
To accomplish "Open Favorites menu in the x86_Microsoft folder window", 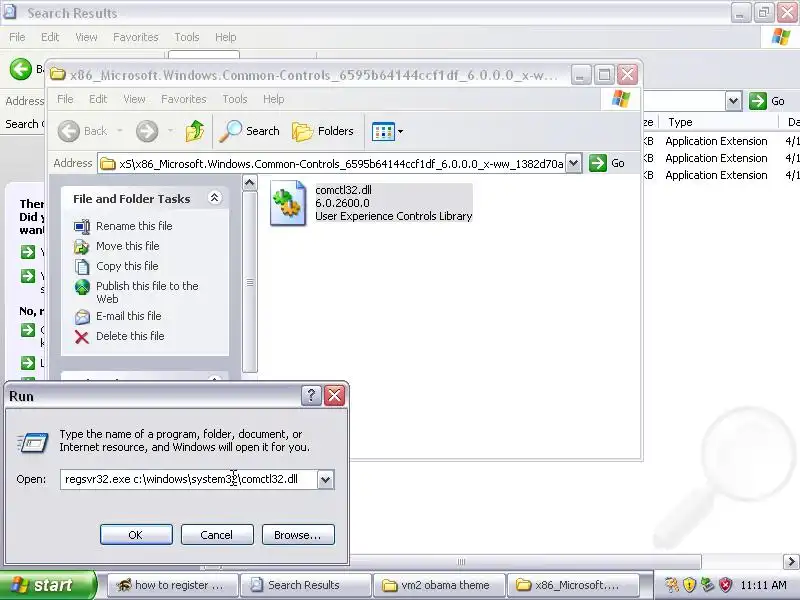I will pos(184,99).
